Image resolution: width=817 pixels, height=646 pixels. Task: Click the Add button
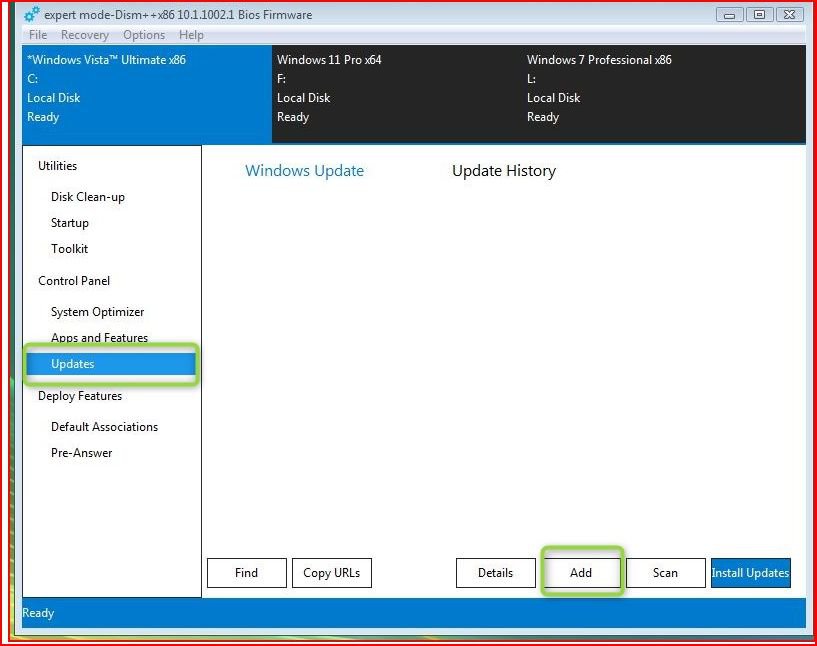pyautogui.click(x=581, y=573)
